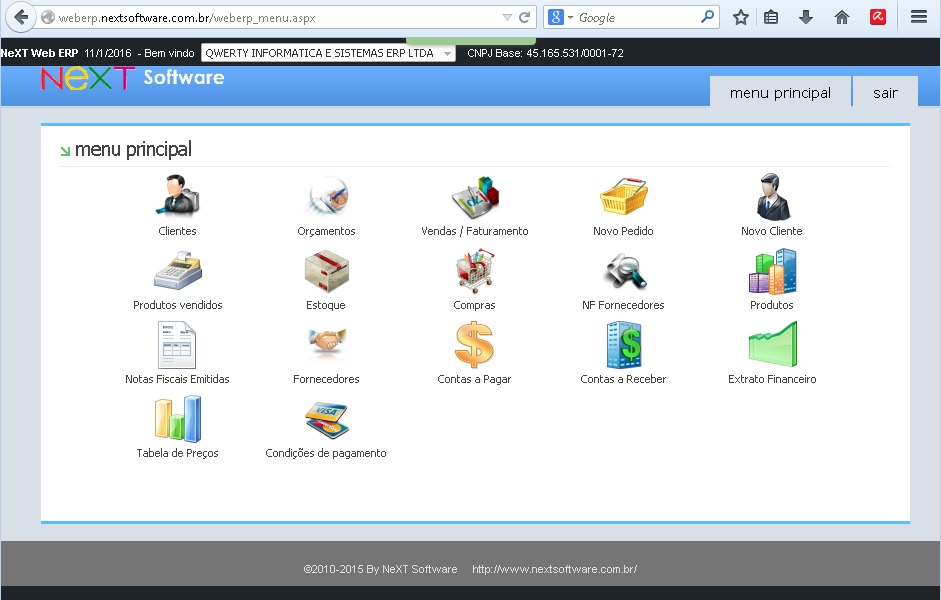Open the Clientes icon
This screenshot has height=600, width=941.
point(177,195)
